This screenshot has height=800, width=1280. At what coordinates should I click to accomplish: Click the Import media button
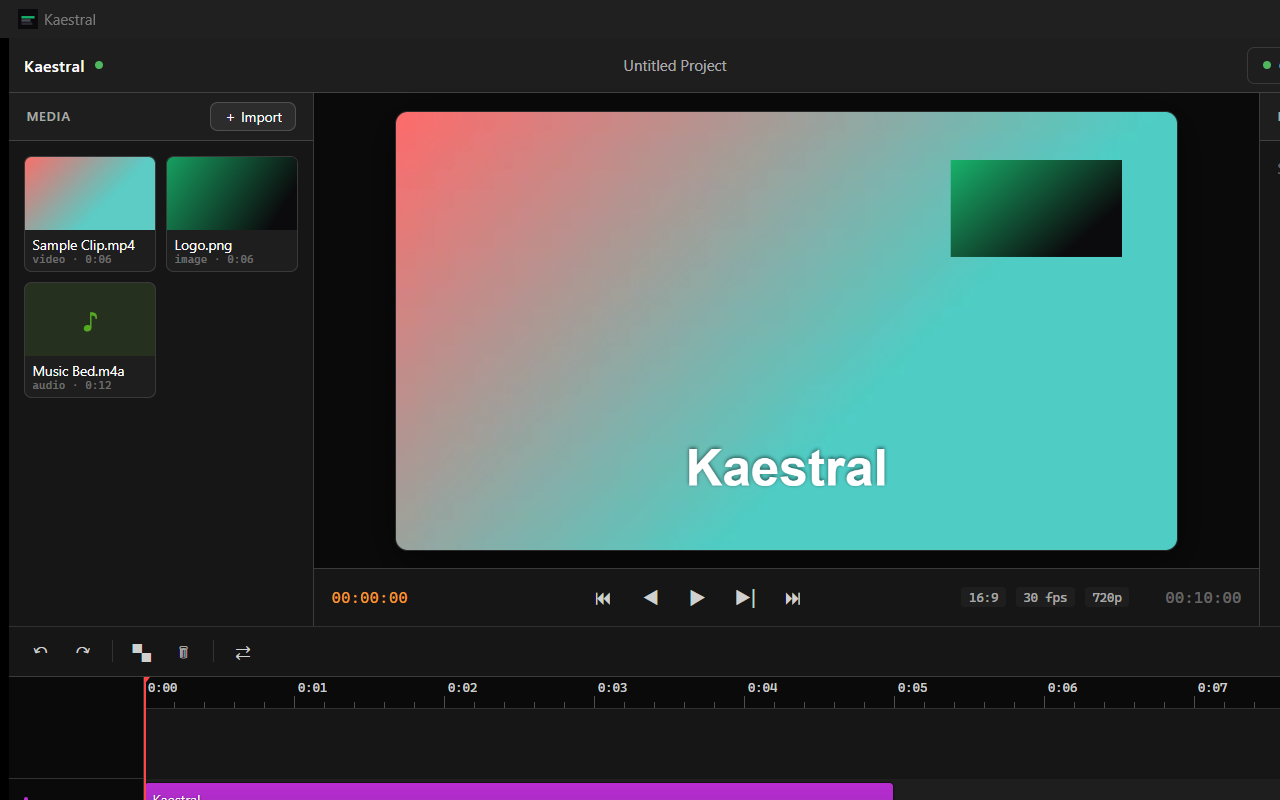tap(253, 117)
